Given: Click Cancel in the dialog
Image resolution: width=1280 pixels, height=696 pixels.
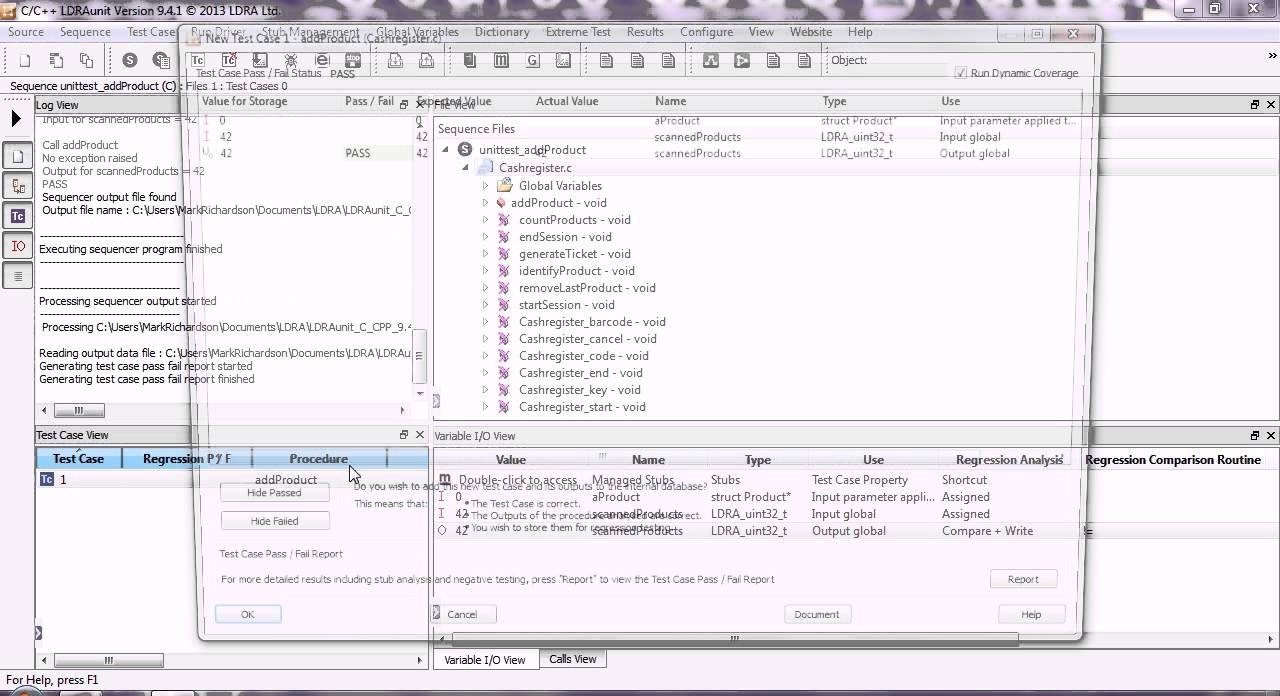Looking at the screenshot, I should (462, 614).
